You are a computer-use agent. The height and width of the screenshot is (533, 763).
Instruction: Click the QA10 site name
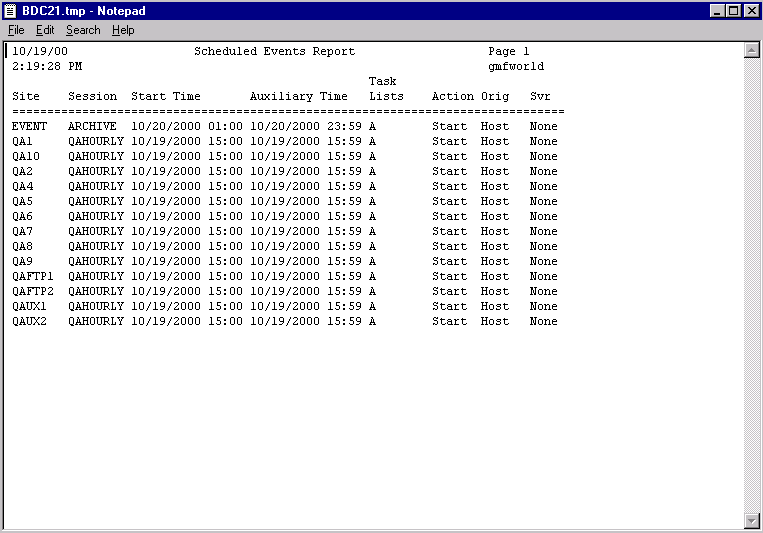pyautogui.click(x=26, y=156)
